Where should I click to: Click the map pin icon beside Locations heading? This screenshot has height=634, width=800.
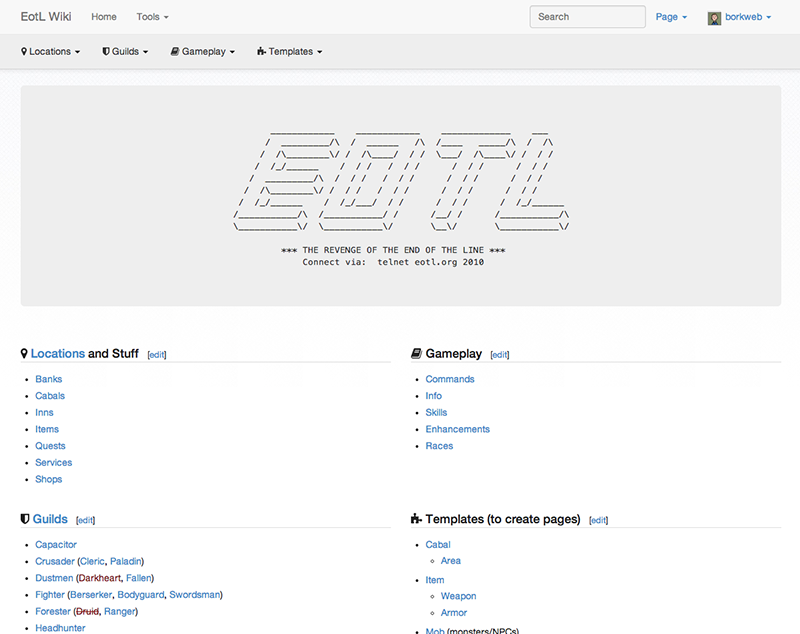(24, 353)
